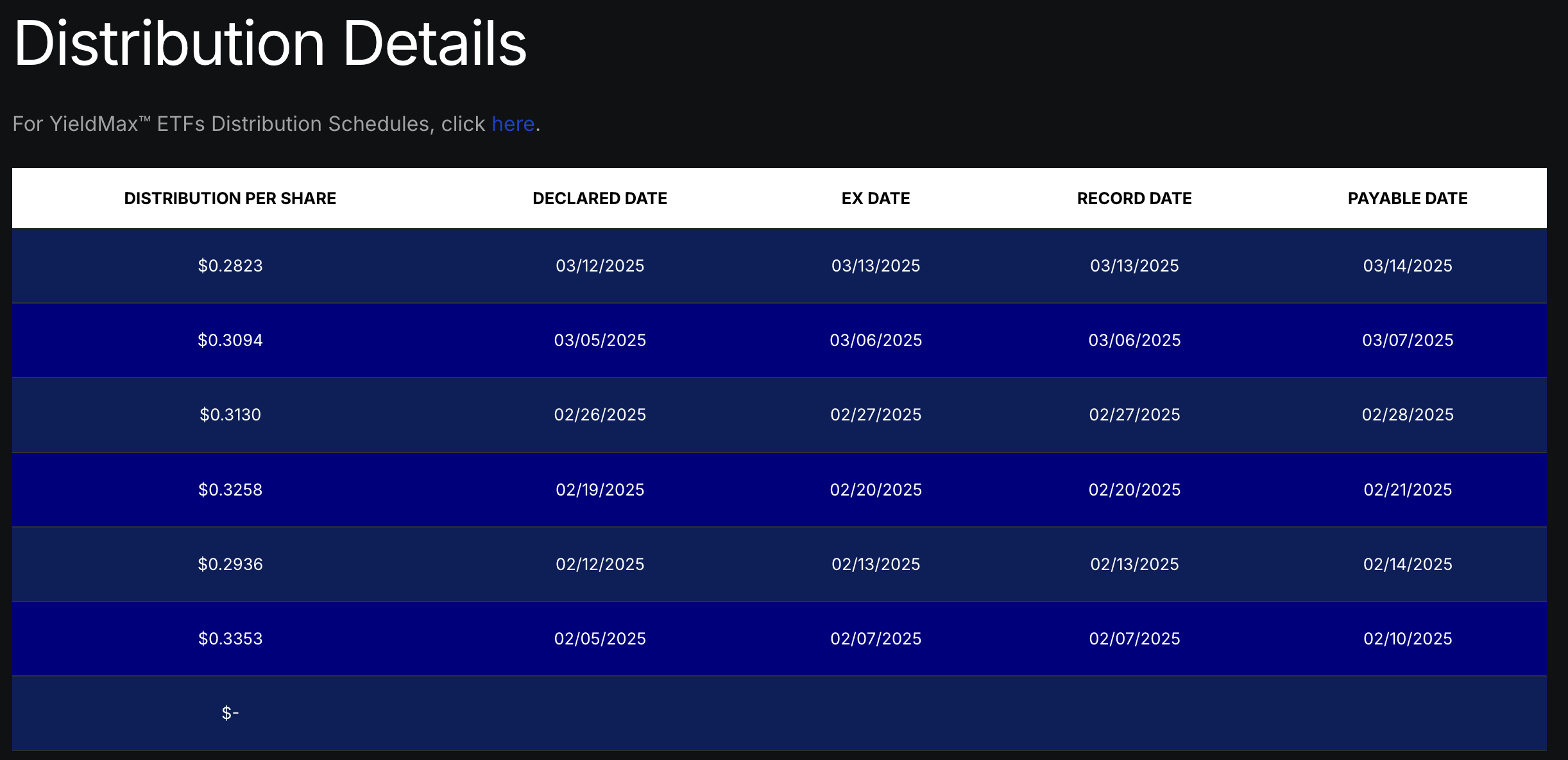Click payable date 02/14/2025

click(x=1408, y=564)
